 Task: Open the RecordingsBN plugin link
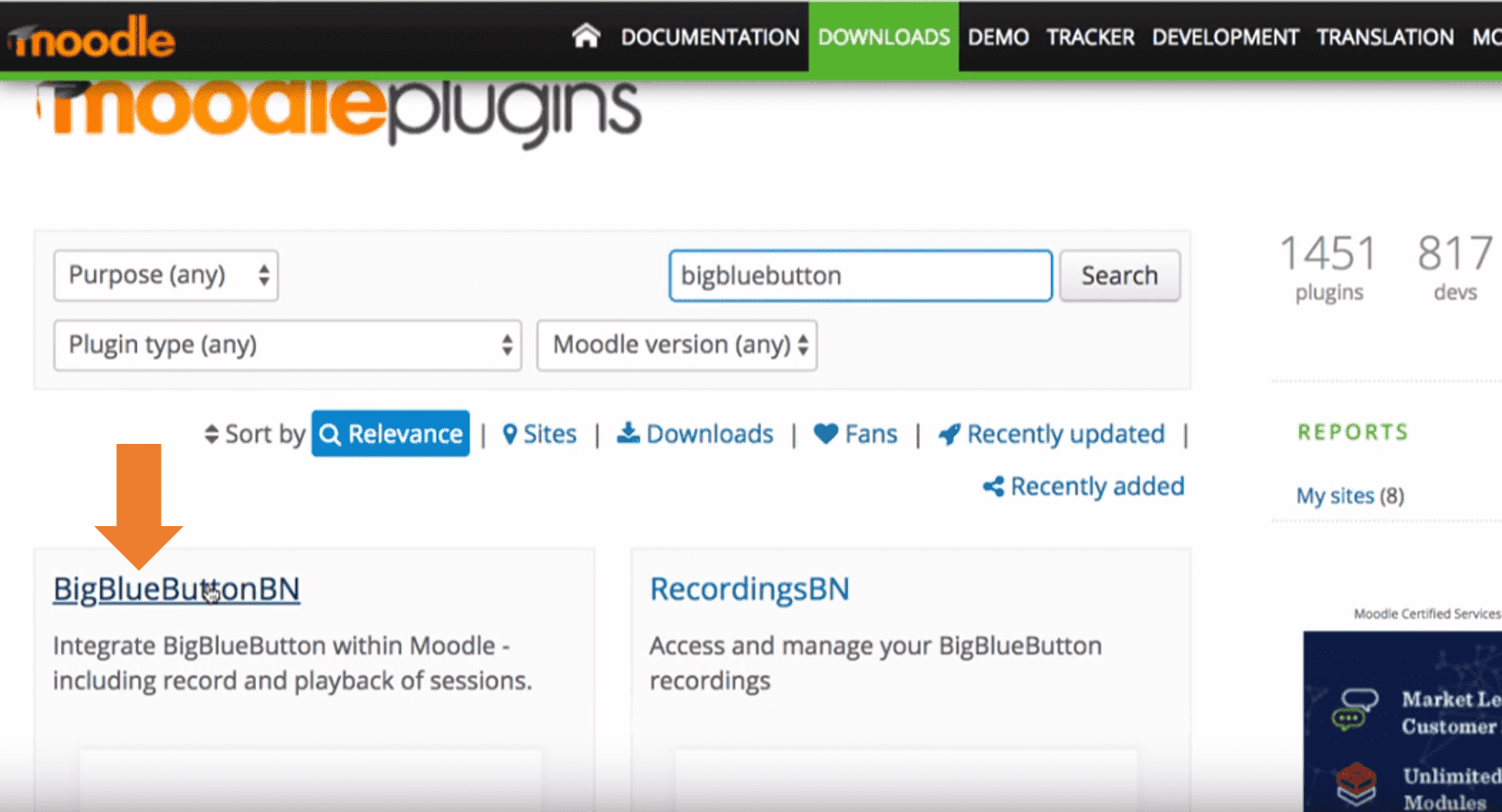[x=750, y=589]
